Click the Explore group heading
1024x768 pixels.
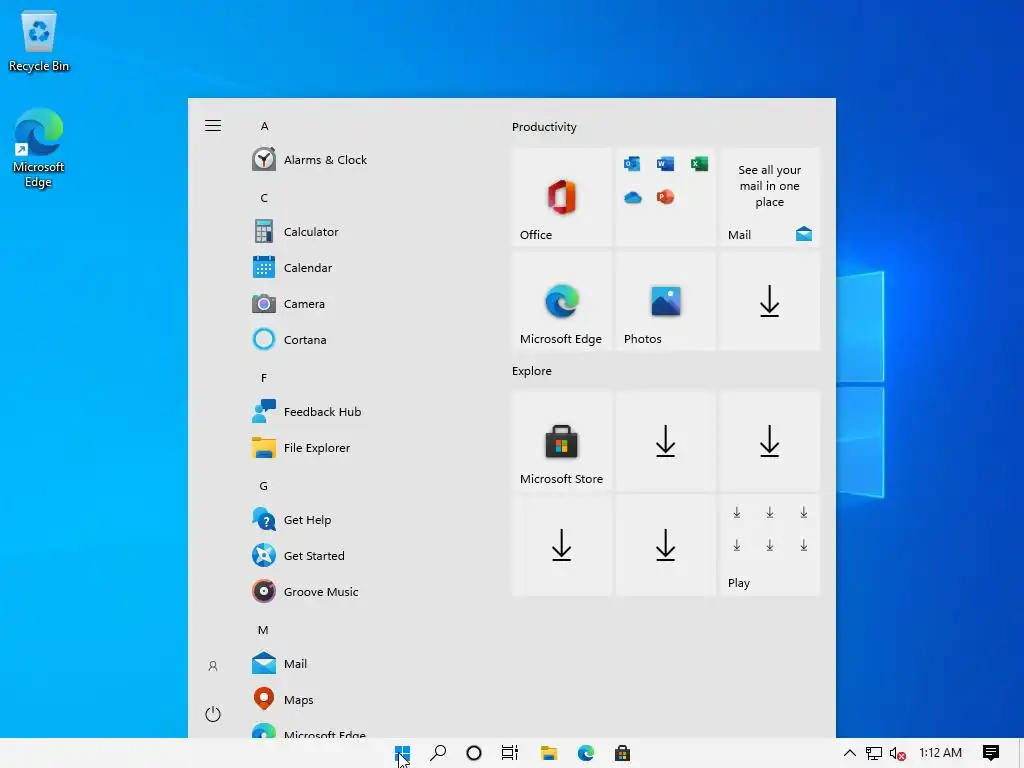point(532,371)
